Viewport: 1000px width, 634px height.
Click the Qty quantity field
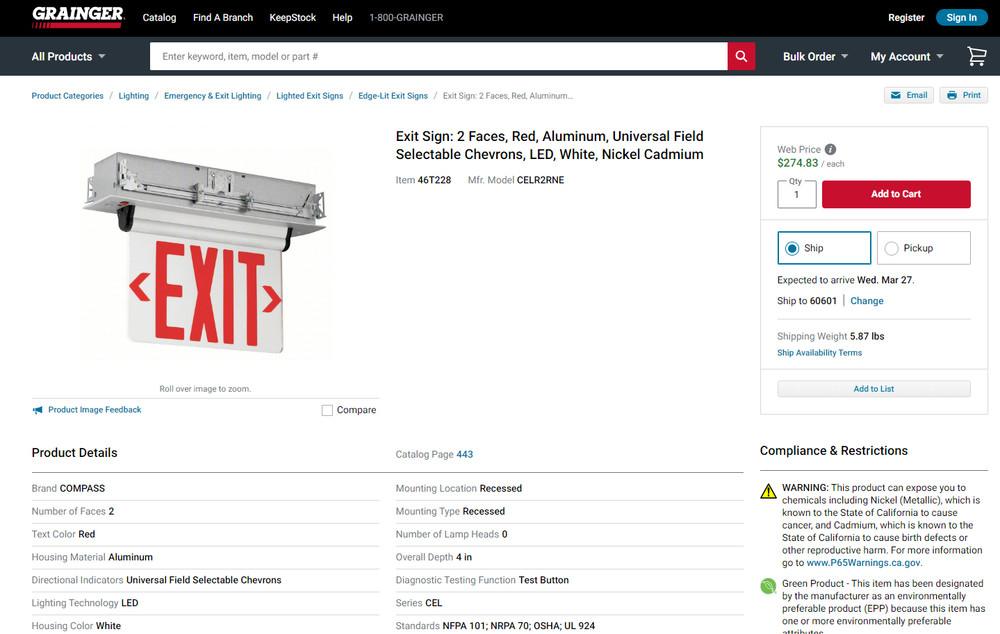tap(796, 194)
